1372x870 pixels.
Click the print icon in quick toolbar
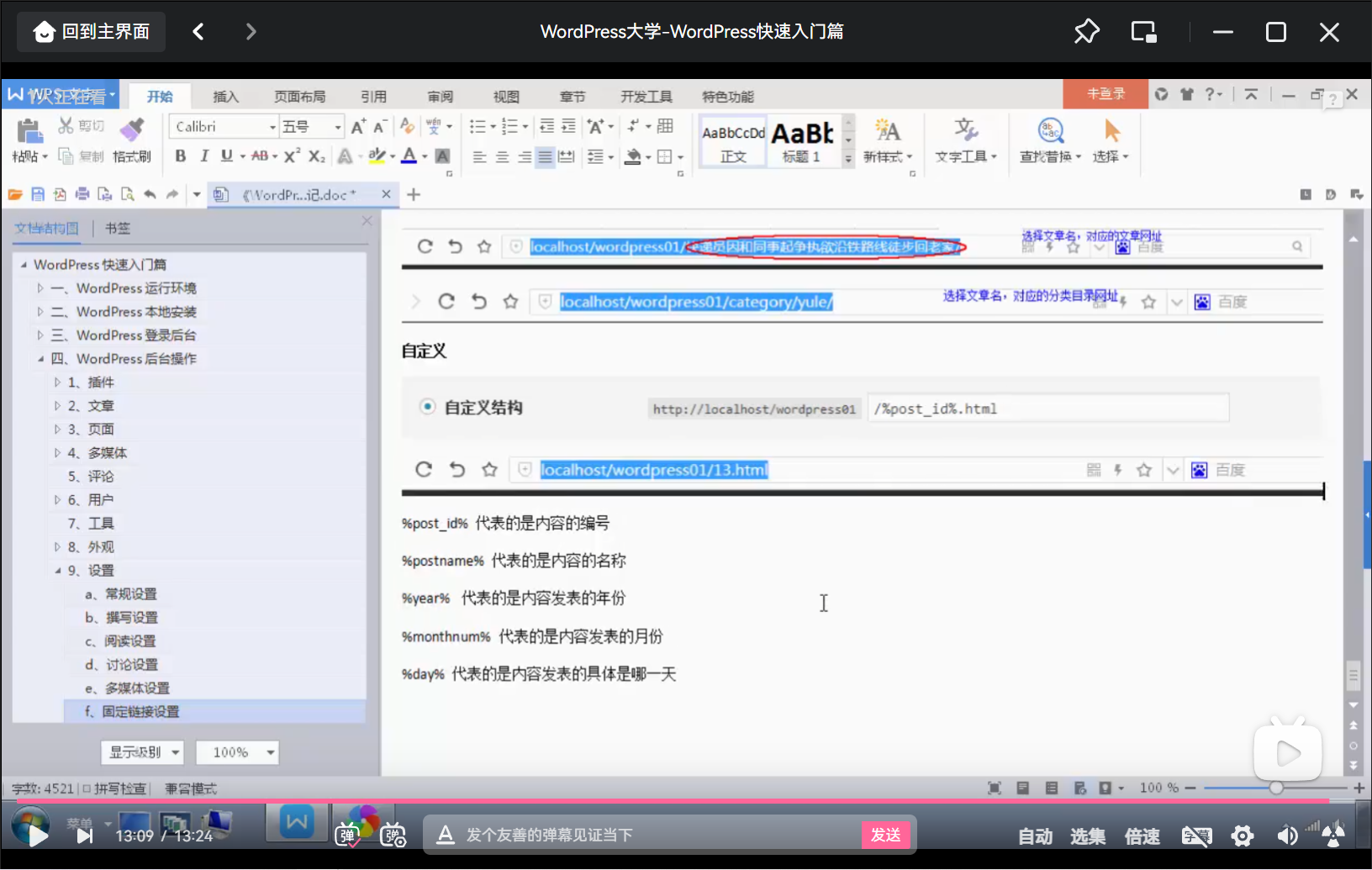click(x=82, y=195)
